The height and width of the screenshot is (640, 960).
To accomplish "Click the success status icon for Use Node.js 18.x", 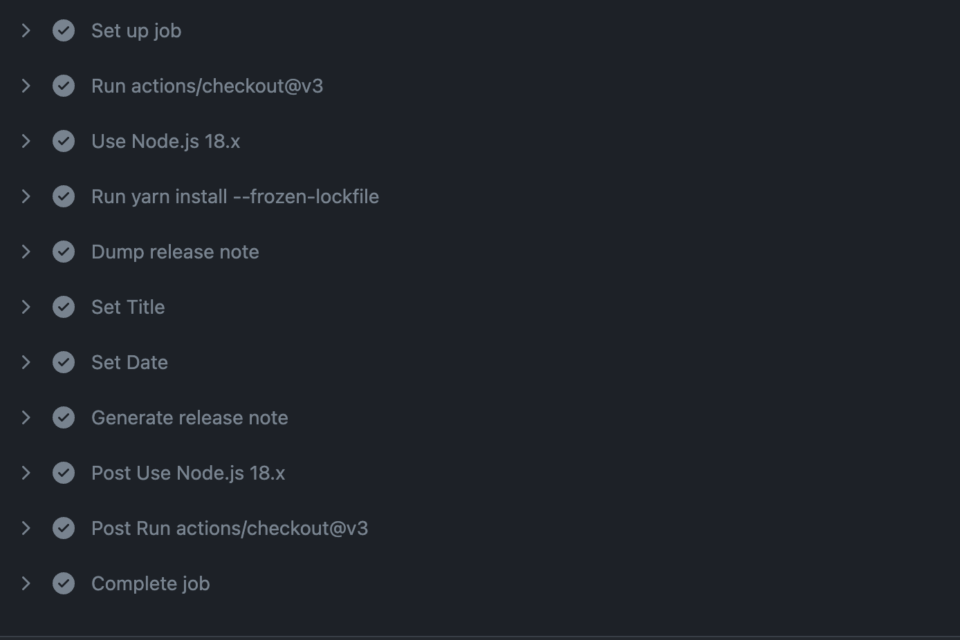I will coord(64,141).
